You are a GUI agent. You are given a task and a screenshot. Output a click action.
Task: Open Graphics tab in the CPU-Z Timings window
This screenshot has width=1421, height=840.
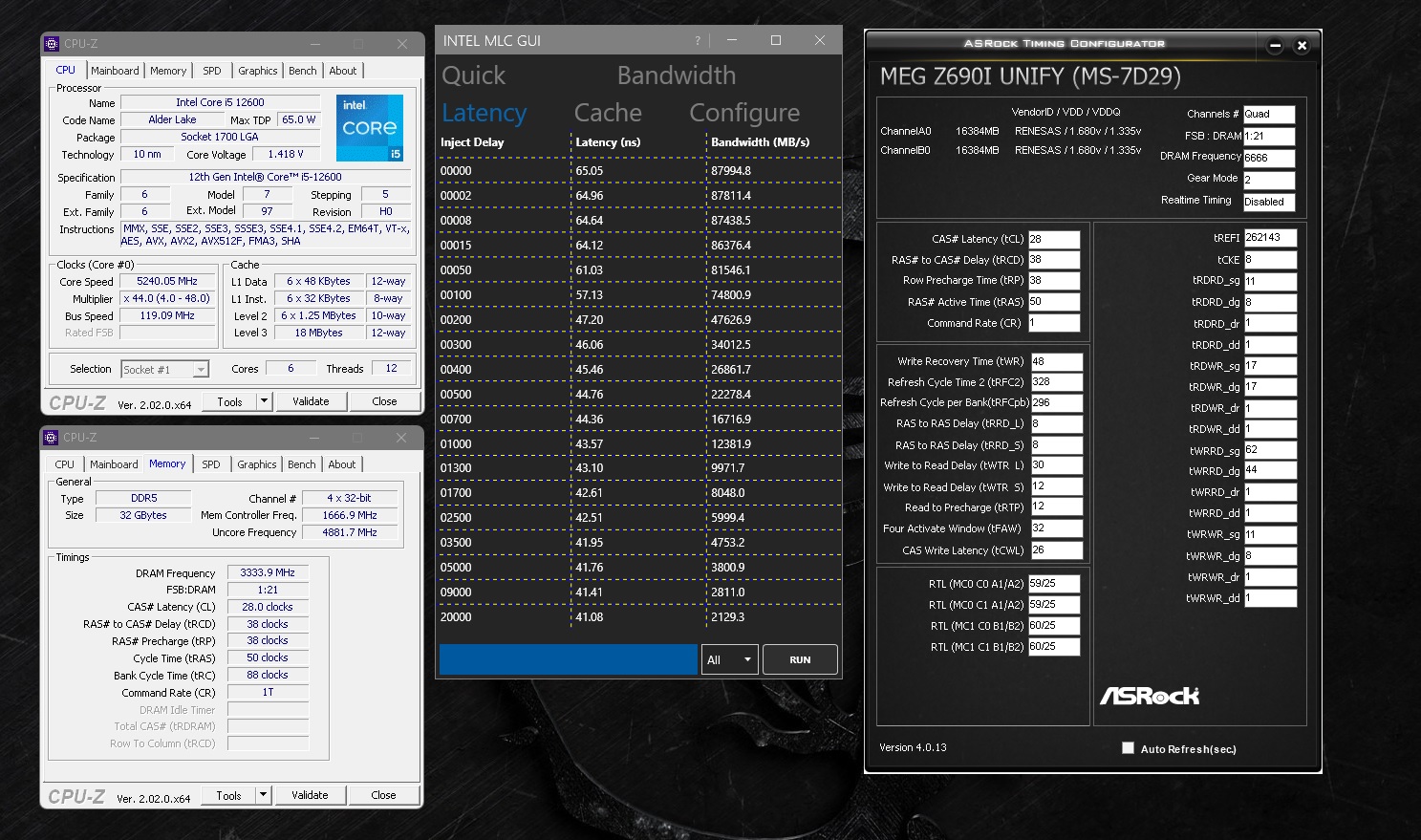257,464
